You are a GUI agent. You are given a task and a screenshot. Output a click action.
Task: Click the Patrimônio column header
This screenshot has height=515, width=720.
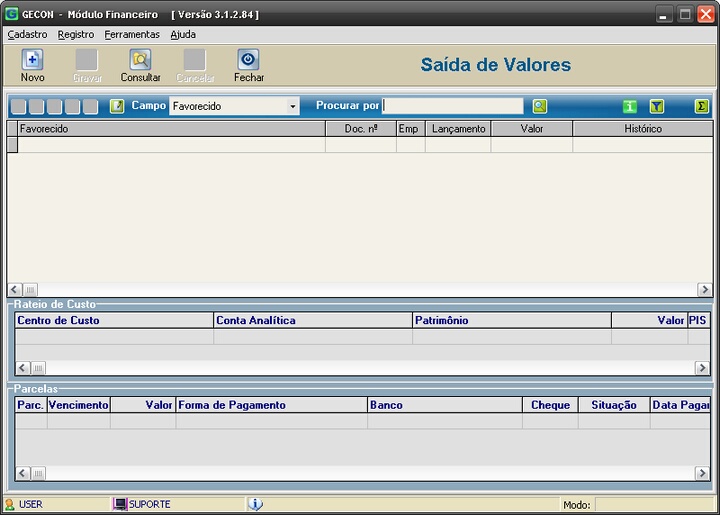512,320
